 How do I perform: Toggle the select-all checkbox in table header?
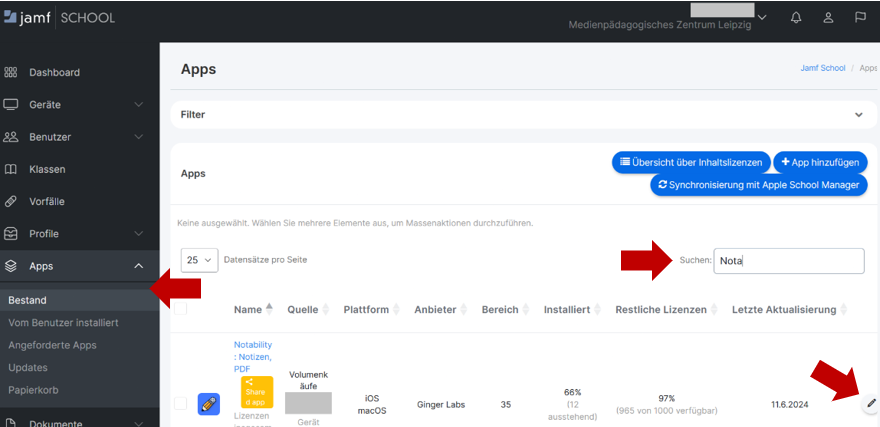[x=180, y=310]
